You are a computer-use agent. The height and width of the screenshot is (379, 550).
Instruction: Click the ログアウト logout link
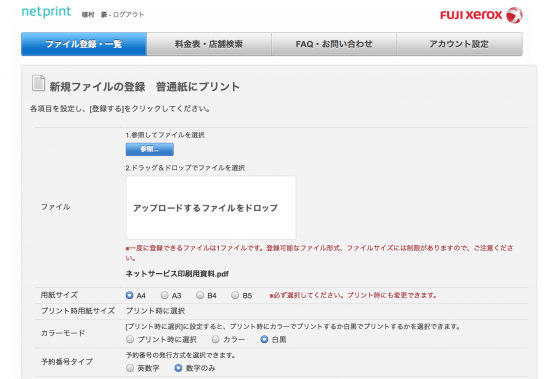point(128,15)
